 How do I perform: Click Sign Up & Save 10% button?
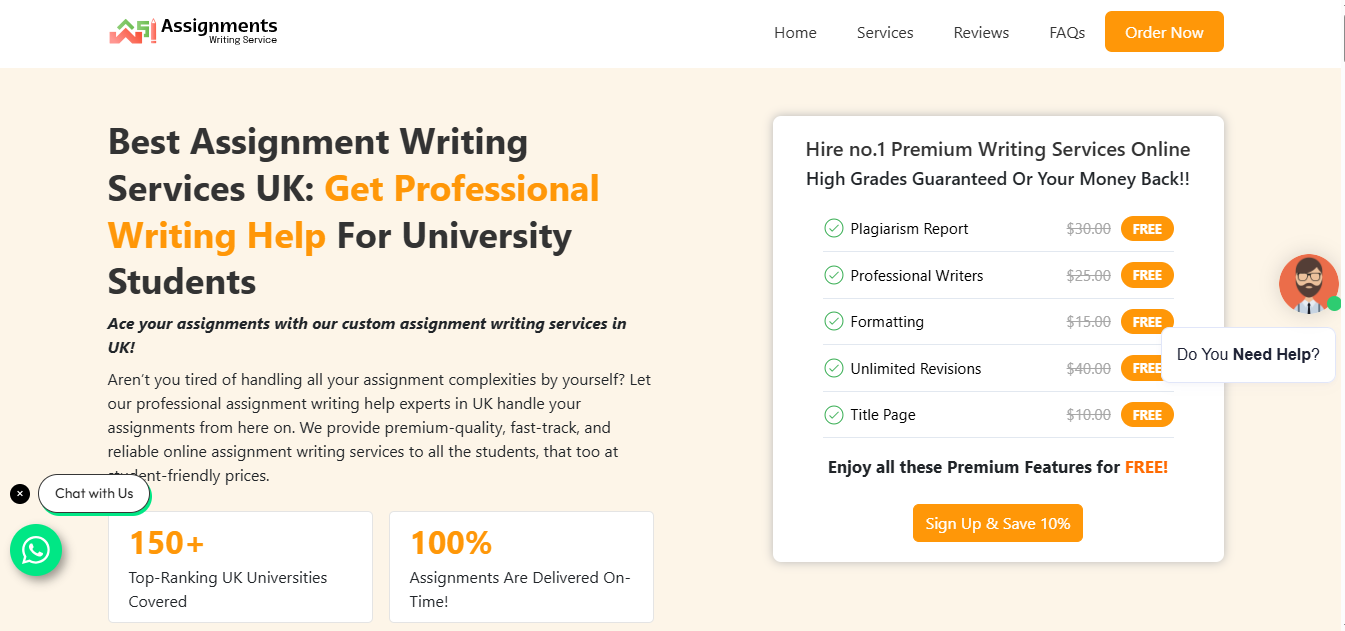[x=998, y=523]
